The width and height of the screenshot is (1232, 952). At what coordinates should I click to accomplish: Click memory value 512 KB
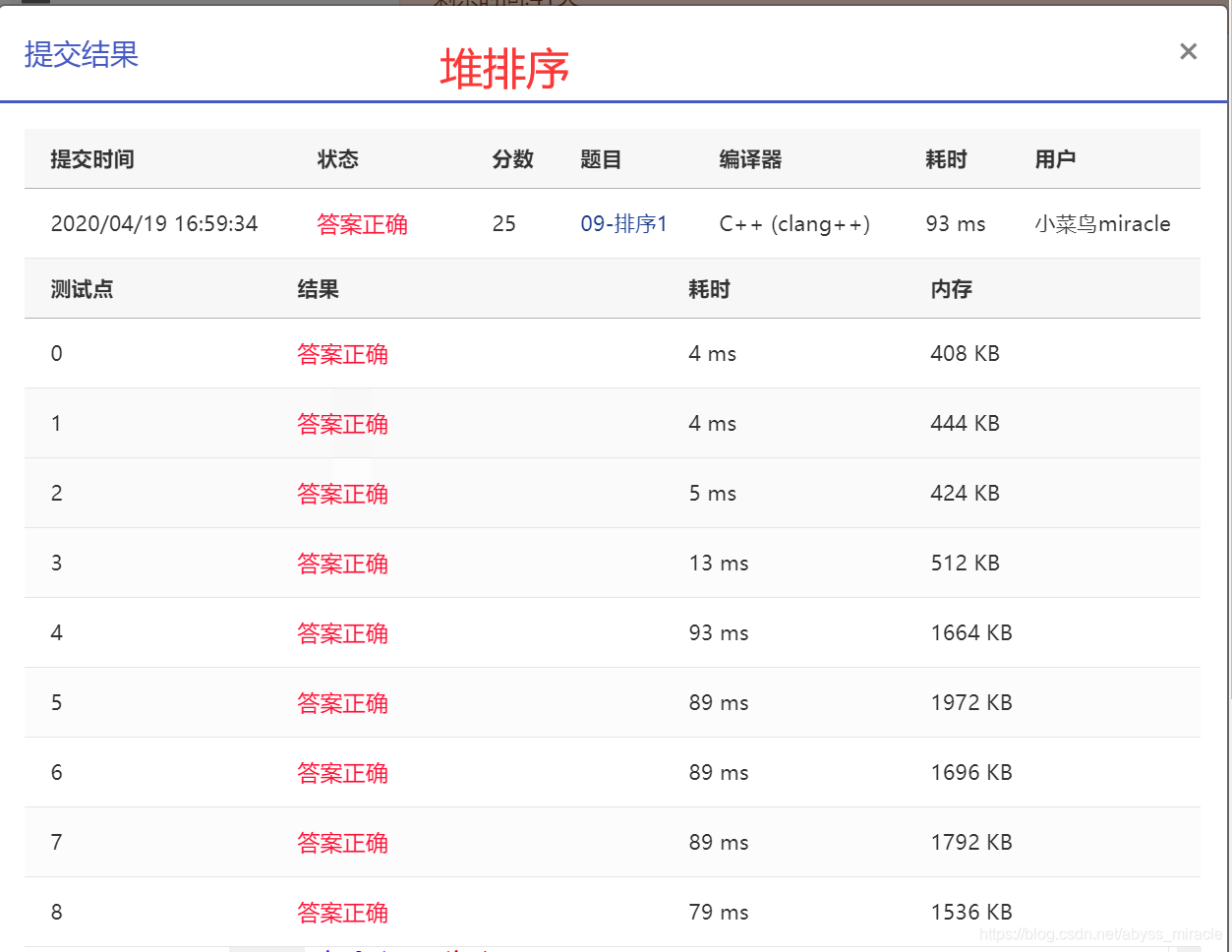965,564
